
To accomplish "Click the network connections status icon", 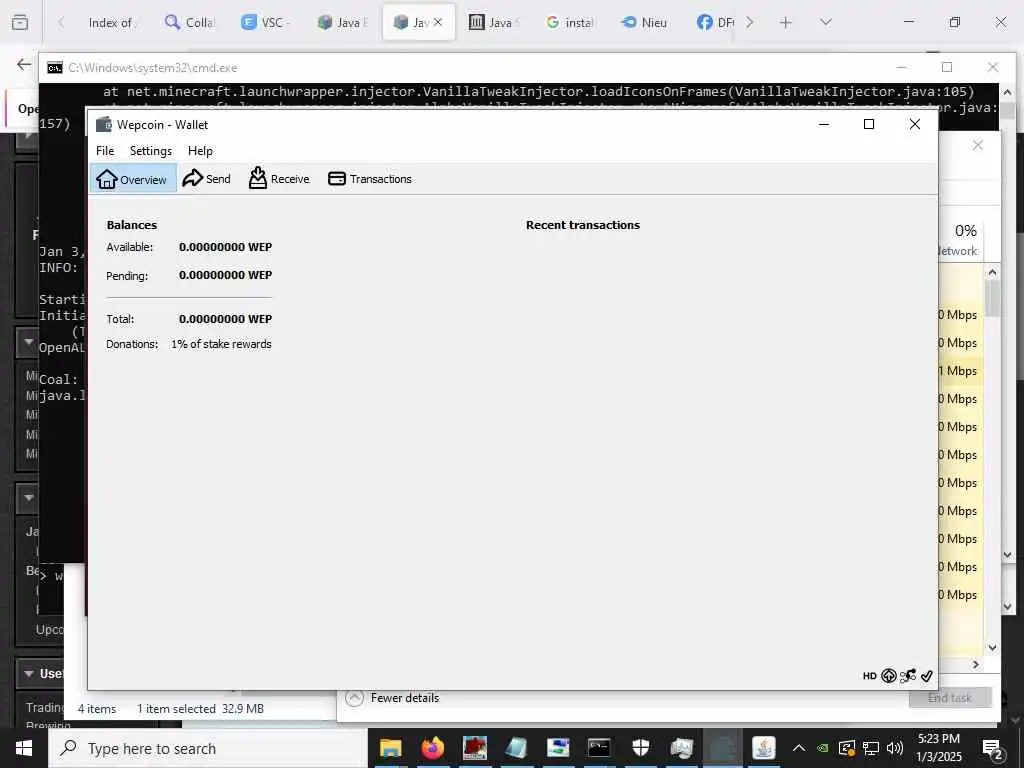I will [908, 676].
